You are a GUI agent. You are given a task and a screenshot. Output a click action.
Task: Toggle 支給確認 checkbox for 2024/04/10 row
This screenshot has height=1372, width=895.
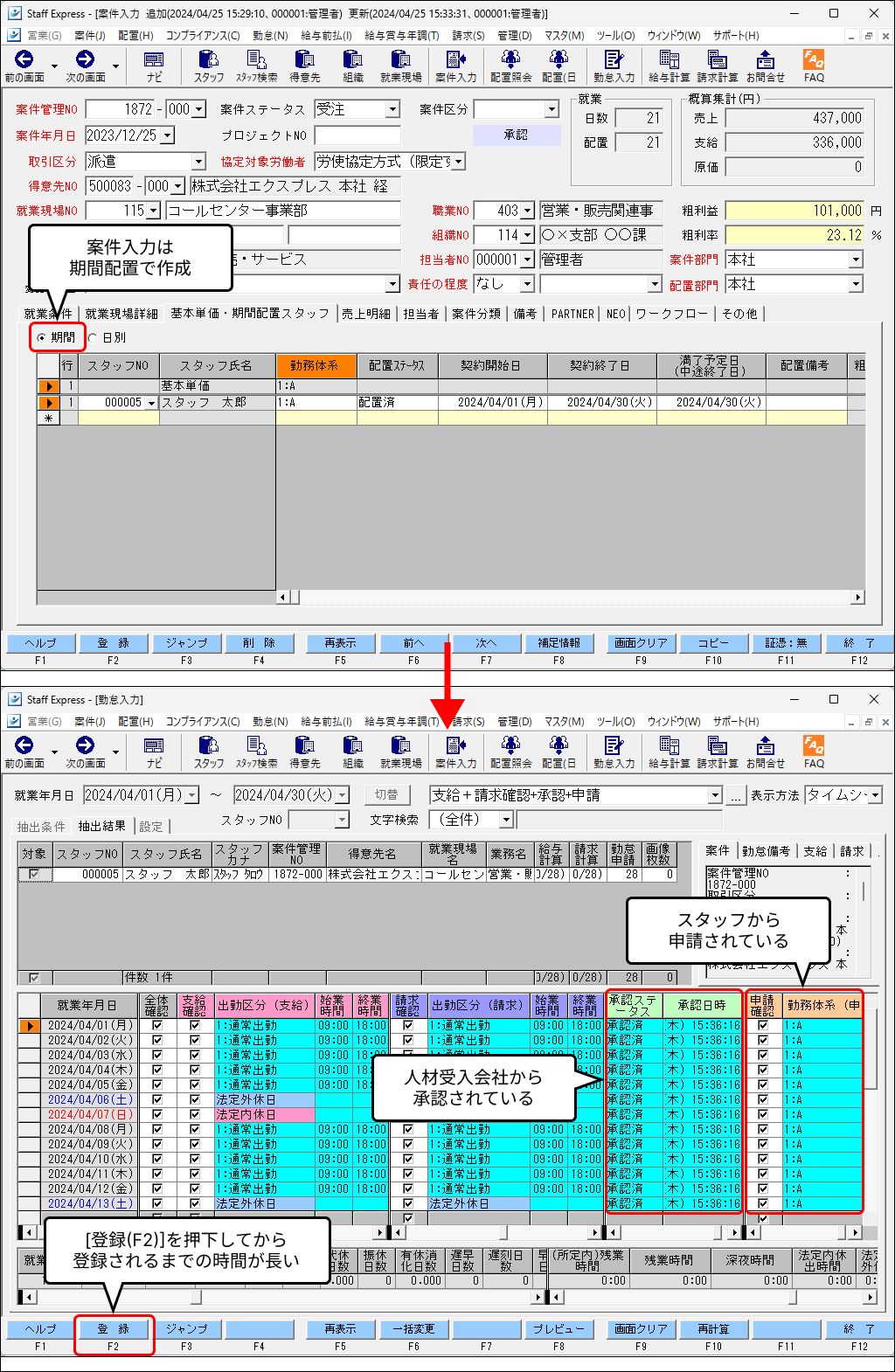coord(194,1160)
